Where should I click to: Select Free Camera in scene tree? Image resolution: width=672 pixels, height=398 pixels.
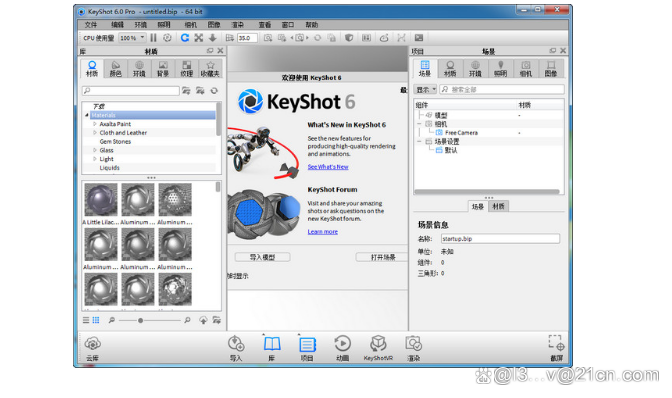click(x=461, y=133)
